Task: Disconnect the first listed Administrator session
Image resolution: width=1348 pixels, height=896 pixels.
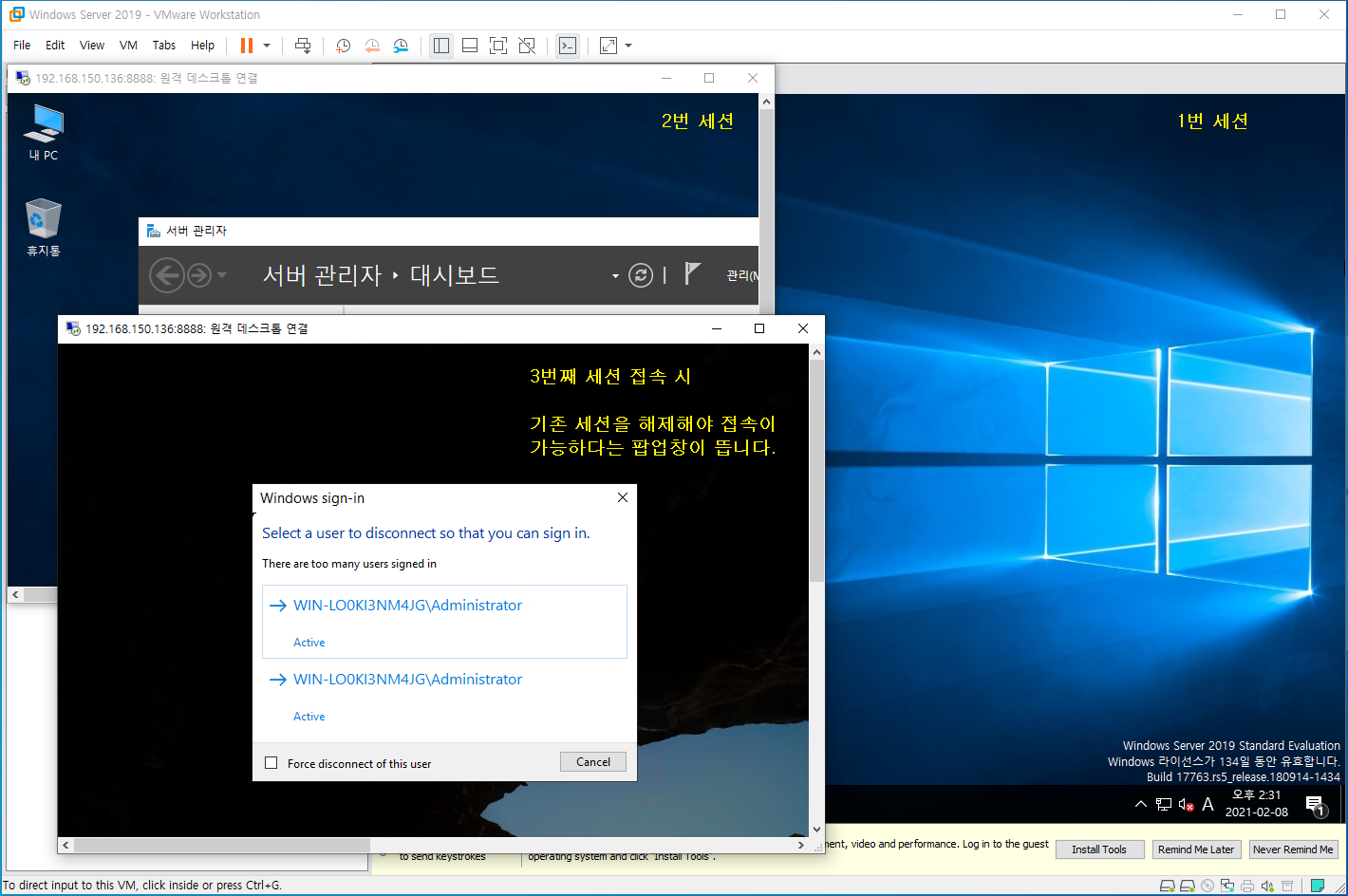Action: click(x=444, y=622)
